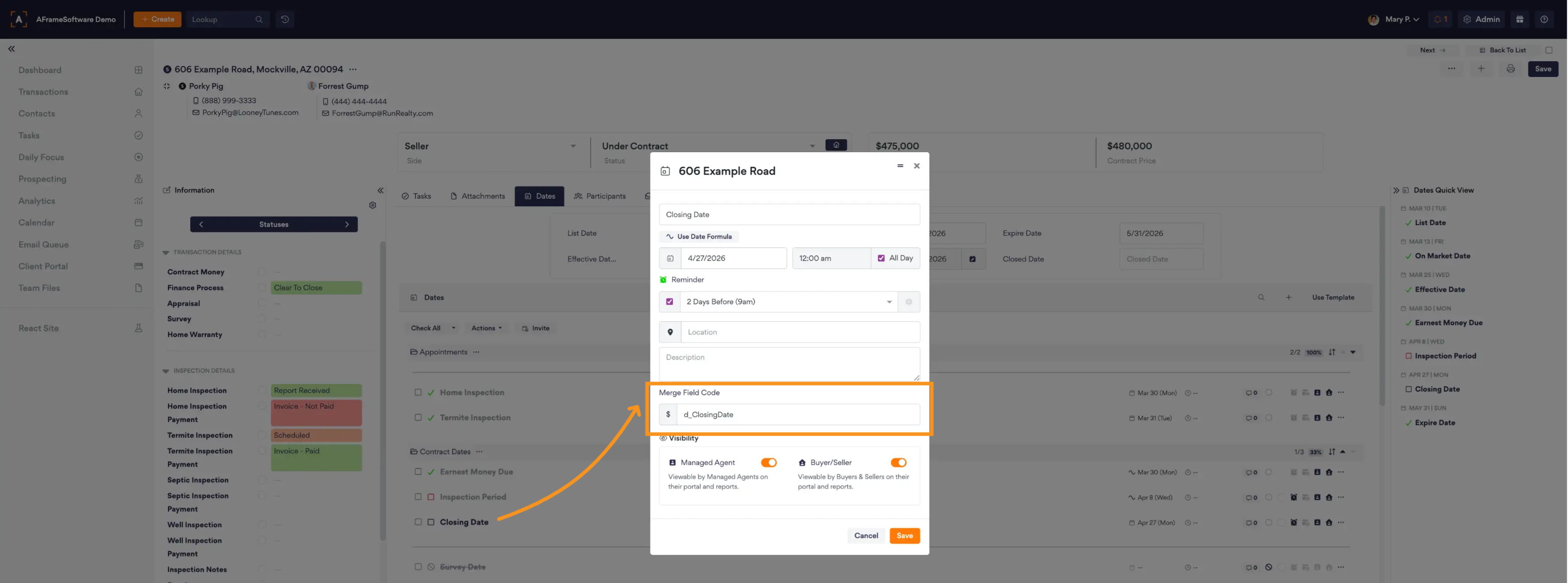Switch to the Tasks tab
This screenshot has height=583, width=1568.
pyautogui.click(x=416, y=196)
